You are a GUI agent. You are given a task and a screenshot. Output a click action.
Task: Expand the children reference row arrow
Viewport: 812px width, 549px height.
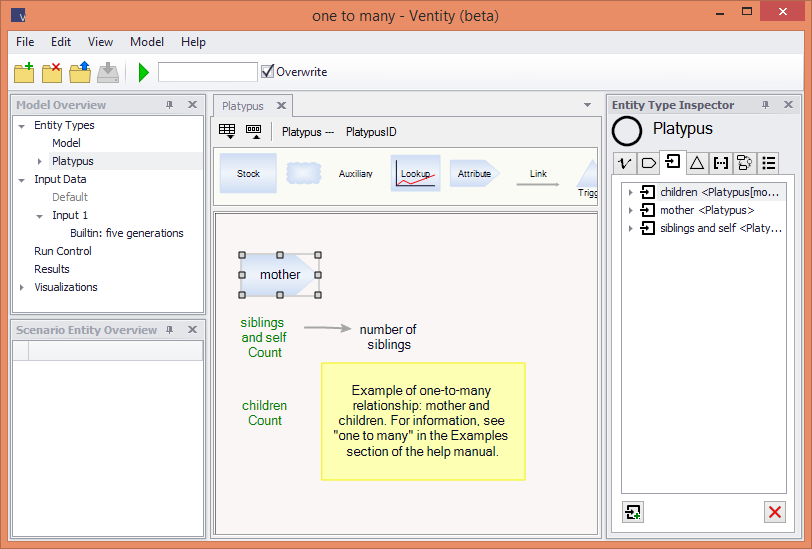630,193
